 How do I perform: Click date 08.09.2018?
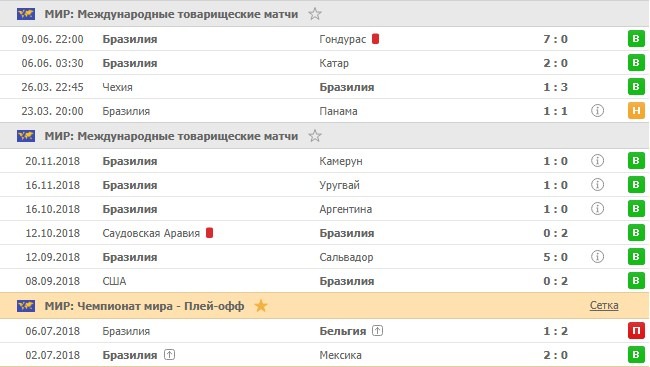tap(53, 281)
